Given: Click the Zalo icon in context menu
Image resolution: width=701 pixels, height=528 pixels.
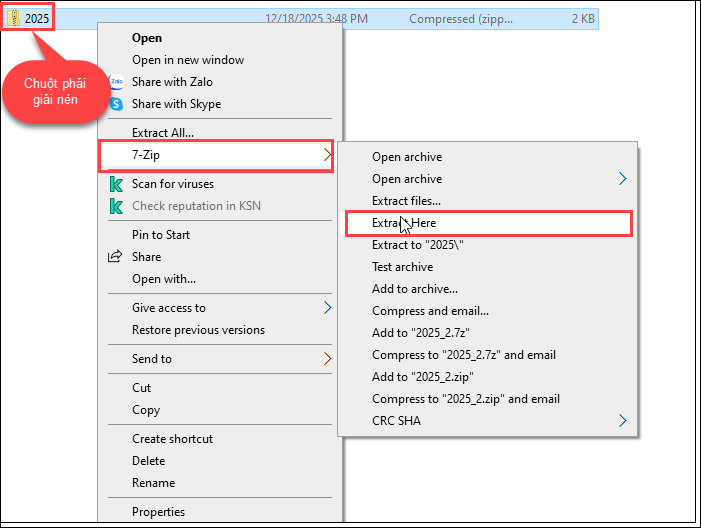Looking at the screenshot, I should (116, 82).
